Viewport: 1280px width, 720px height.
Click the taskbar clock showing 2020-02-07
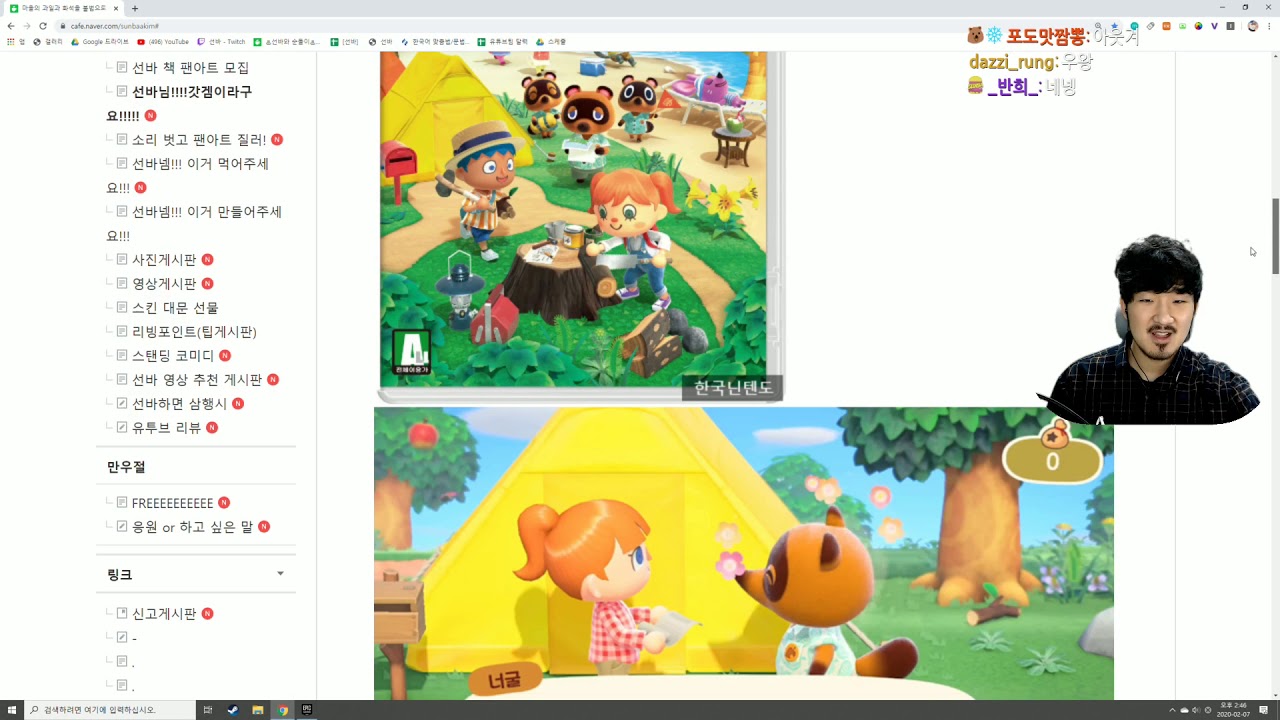tap(1231, 710)
